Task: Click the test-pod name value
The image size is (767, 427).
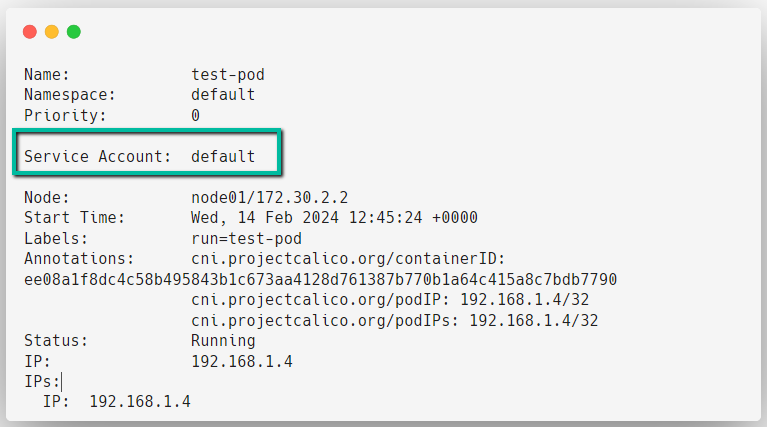Action: 227,74
